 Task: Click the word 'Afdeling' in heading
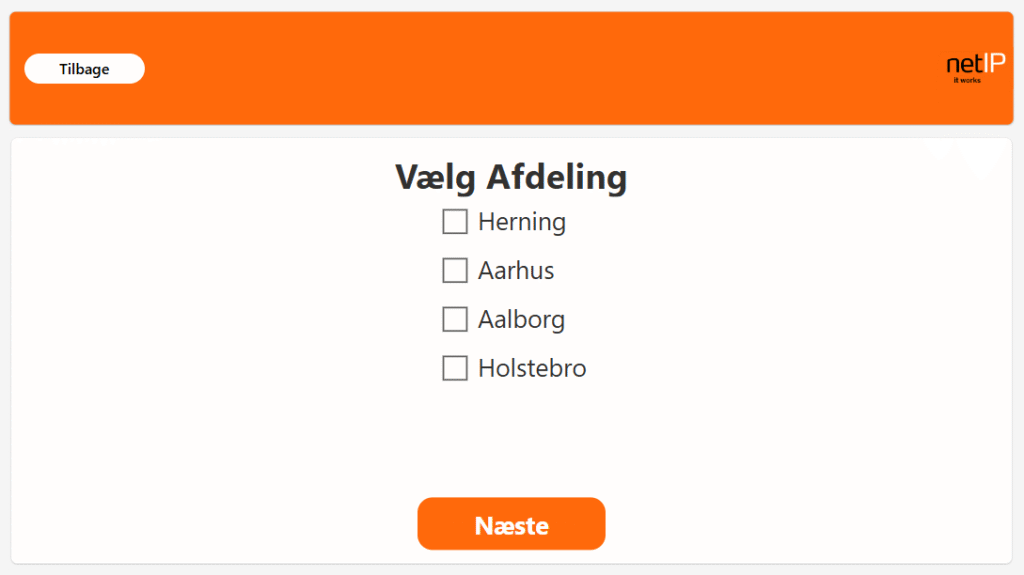click(557, 178)
